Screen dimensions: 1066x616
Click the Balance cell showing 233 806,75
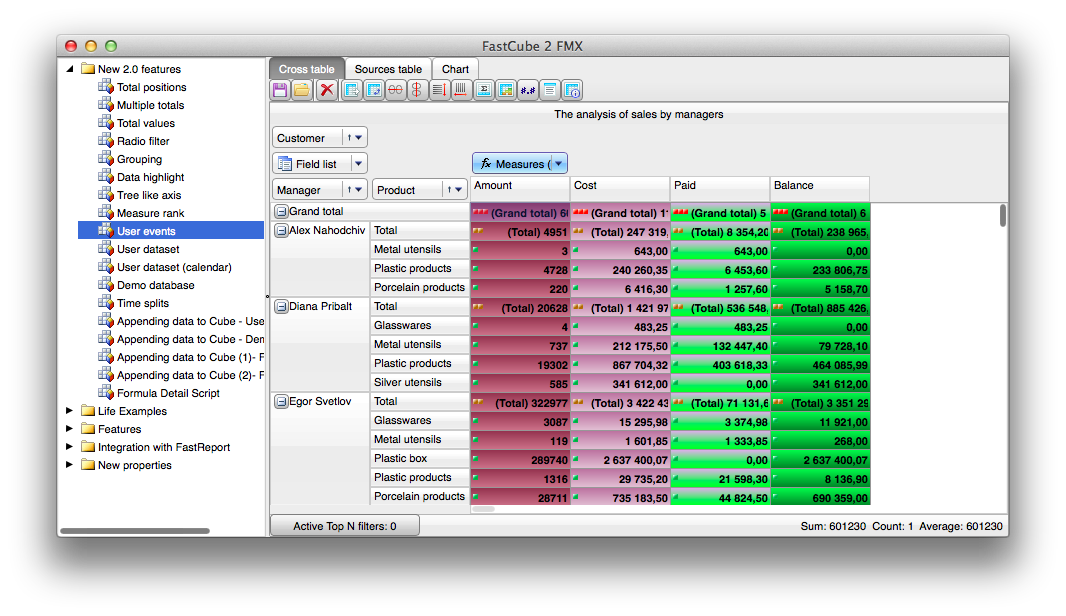coord(820,269)
